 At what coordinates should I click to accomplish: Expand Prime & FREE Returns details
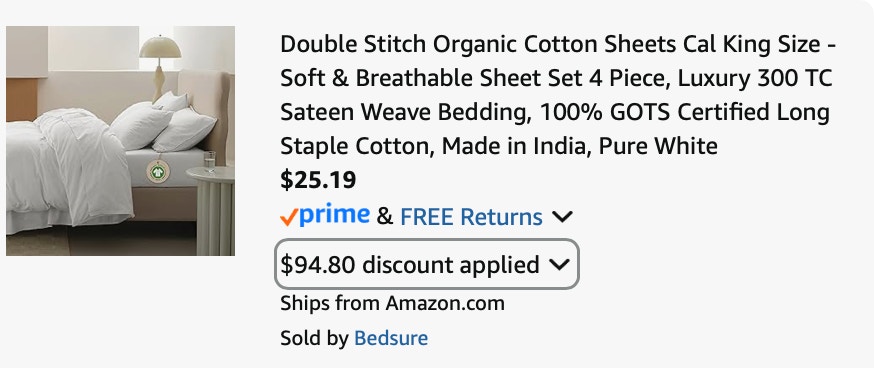tap(426, 216)
